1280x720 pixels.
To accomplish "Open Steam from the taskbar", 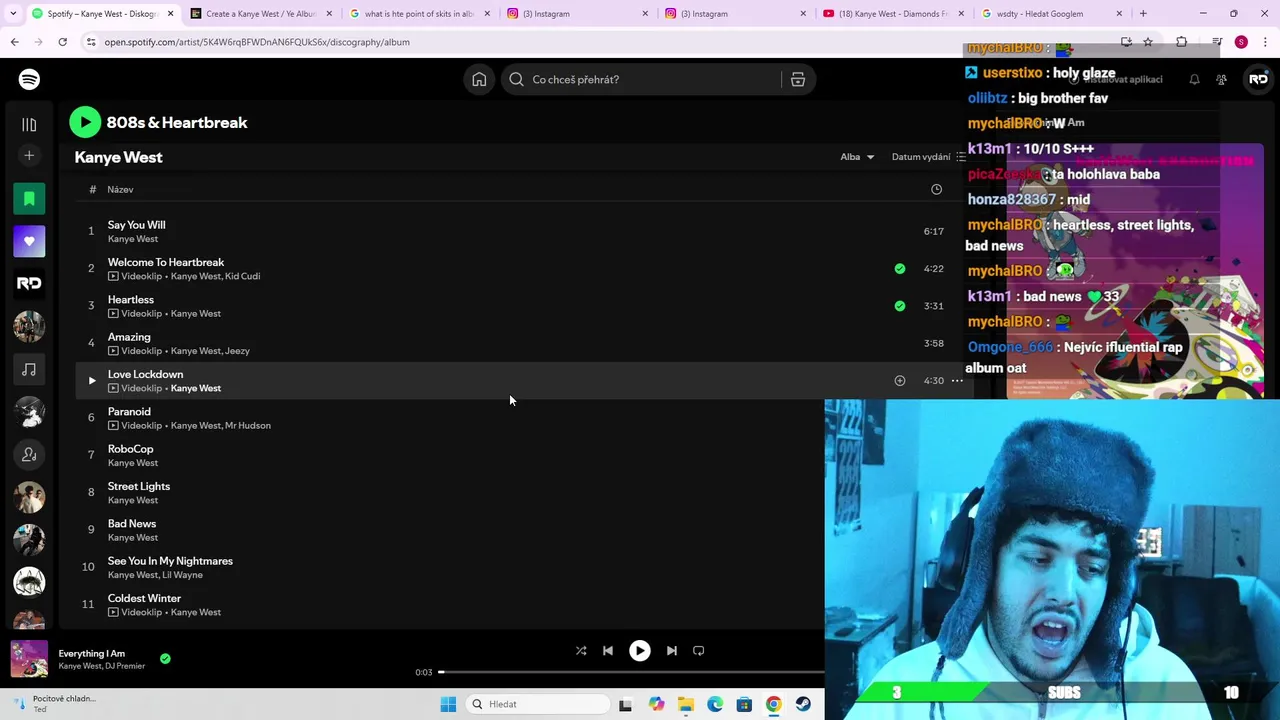I will [x=803, y=705].
